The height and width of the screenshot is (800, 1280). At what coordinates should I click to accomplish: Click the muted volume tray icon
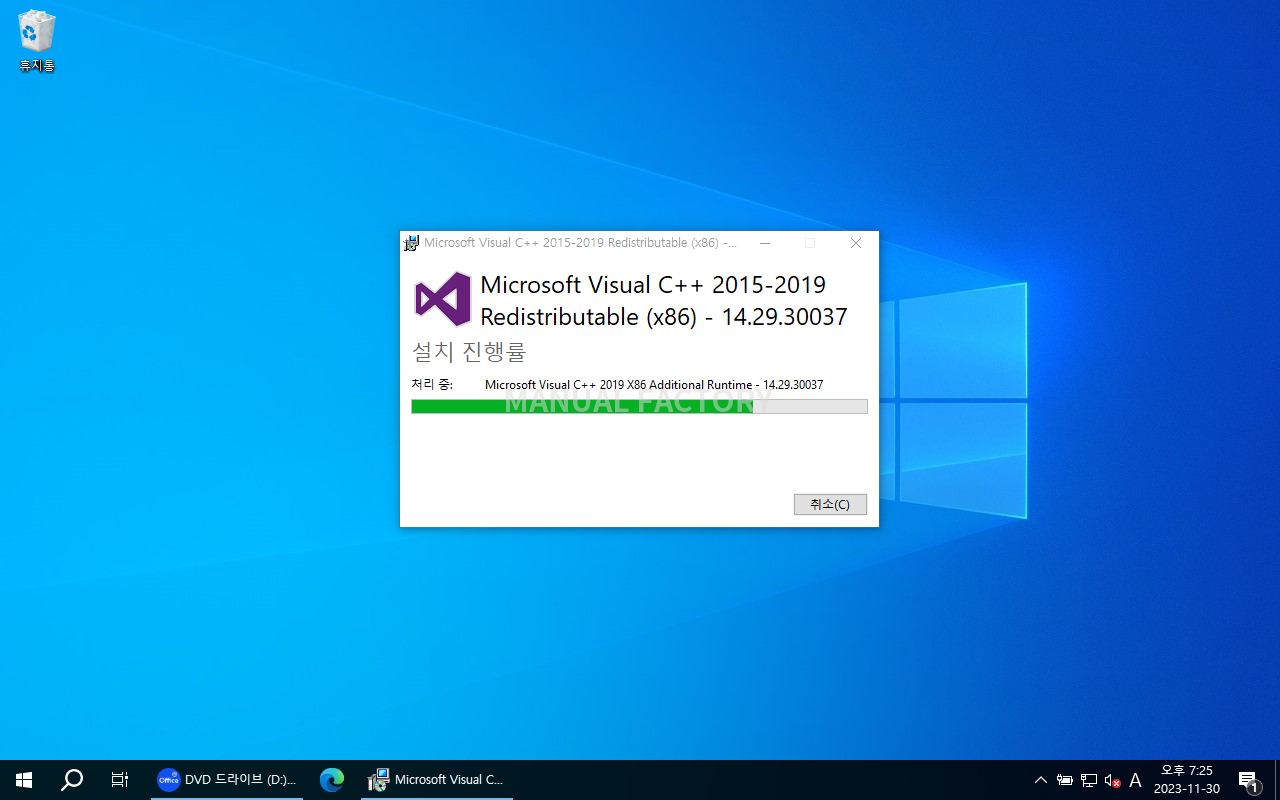coord(1112,780)
